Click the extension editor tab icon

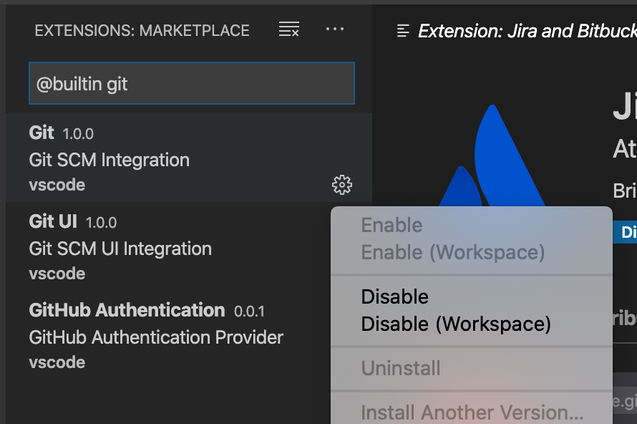tap(403, 31)
